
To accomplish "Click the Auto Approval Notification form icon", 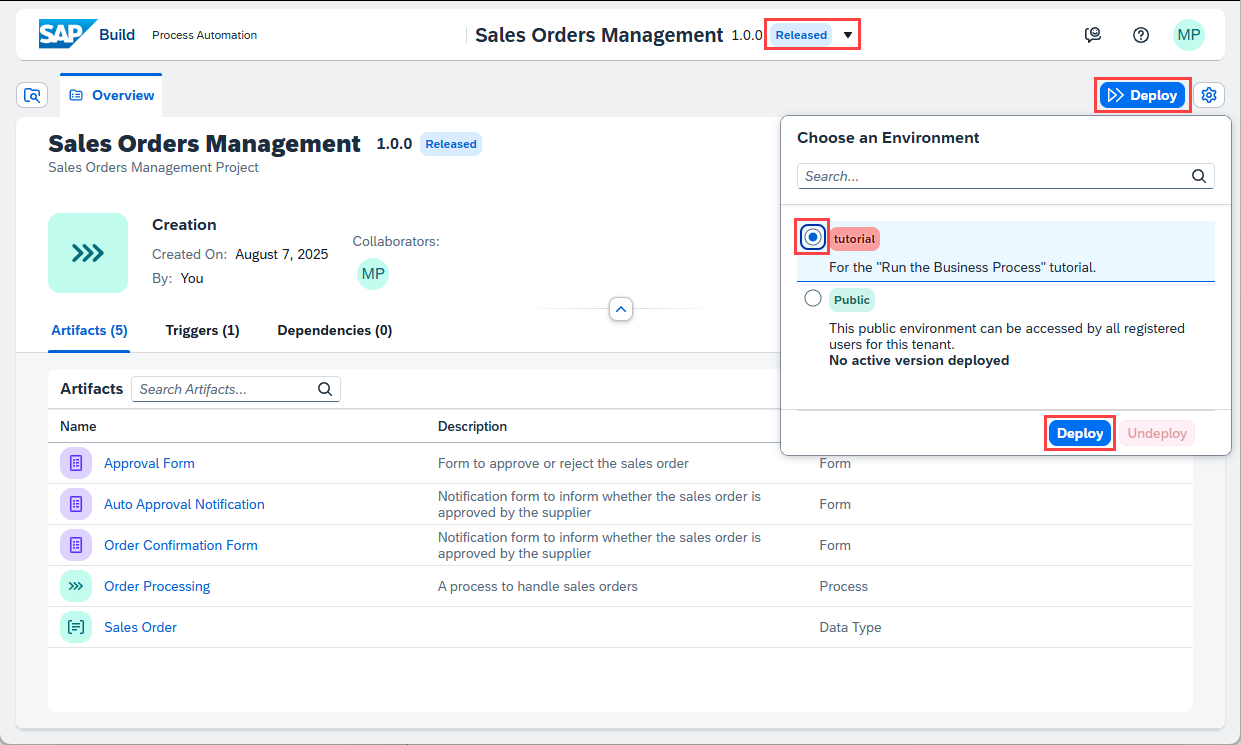I will [x=76, y=504].
